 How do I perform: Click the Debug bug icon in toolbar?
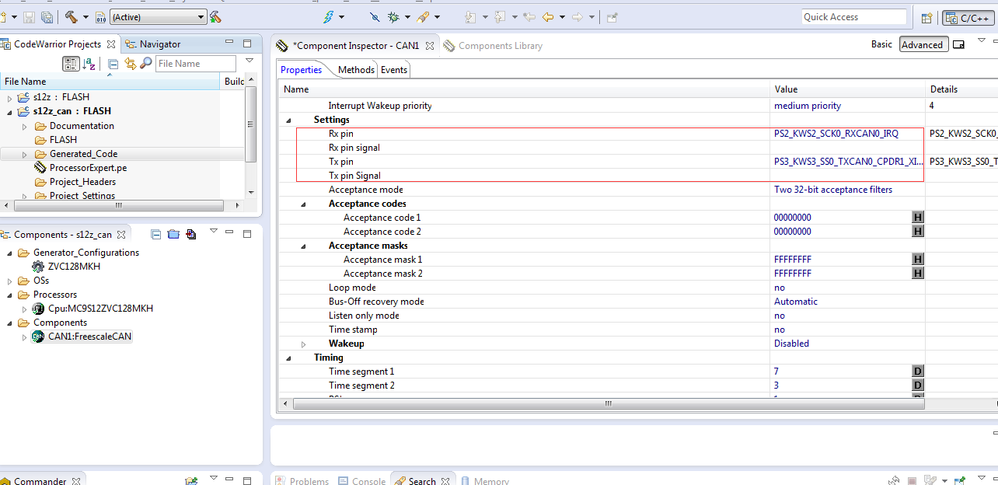(394, 17)
